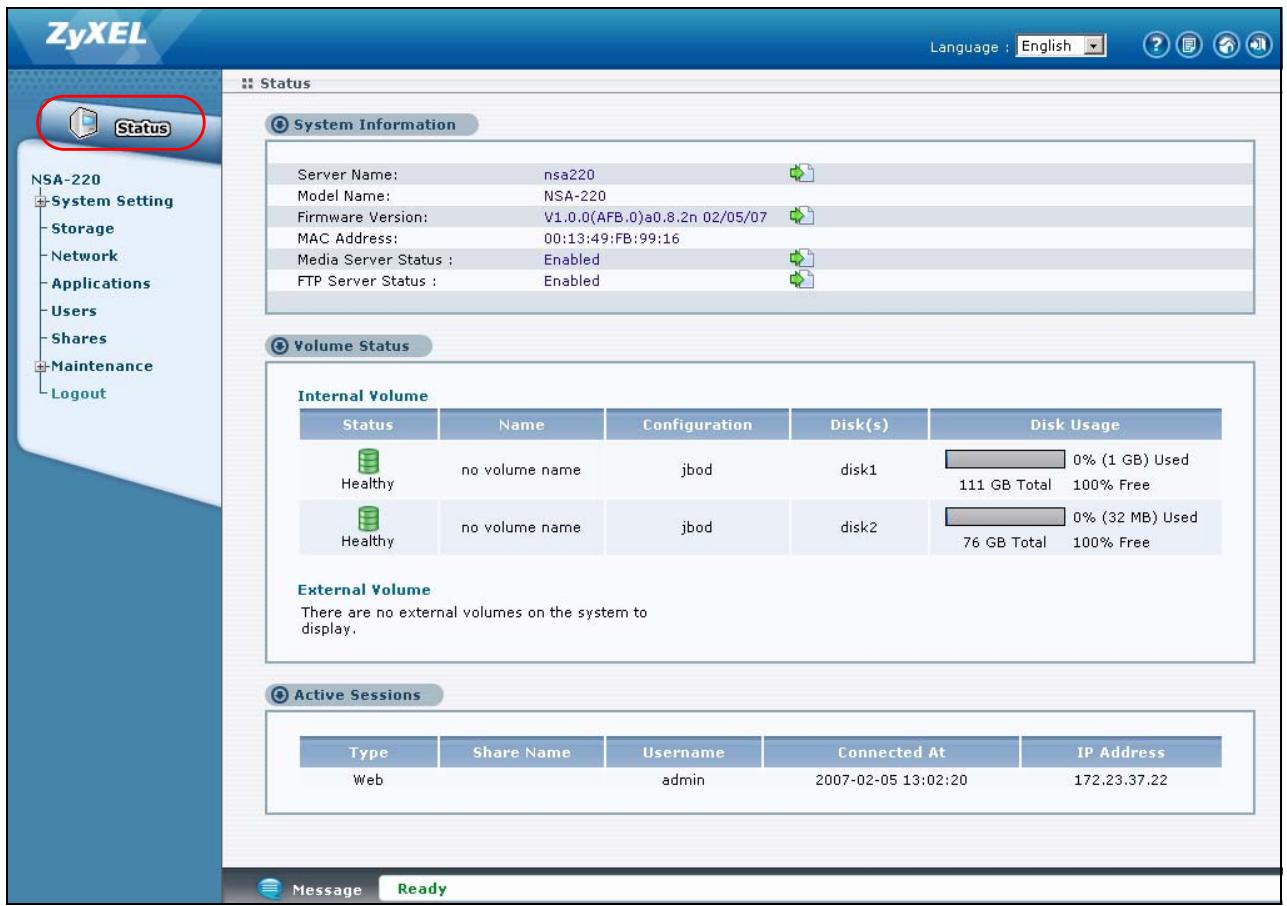Click the MAC address 00:13:49:FB:99:16
Image resolution: width=1287 pixels, height=906 pixels.
[x=611, y=238]
